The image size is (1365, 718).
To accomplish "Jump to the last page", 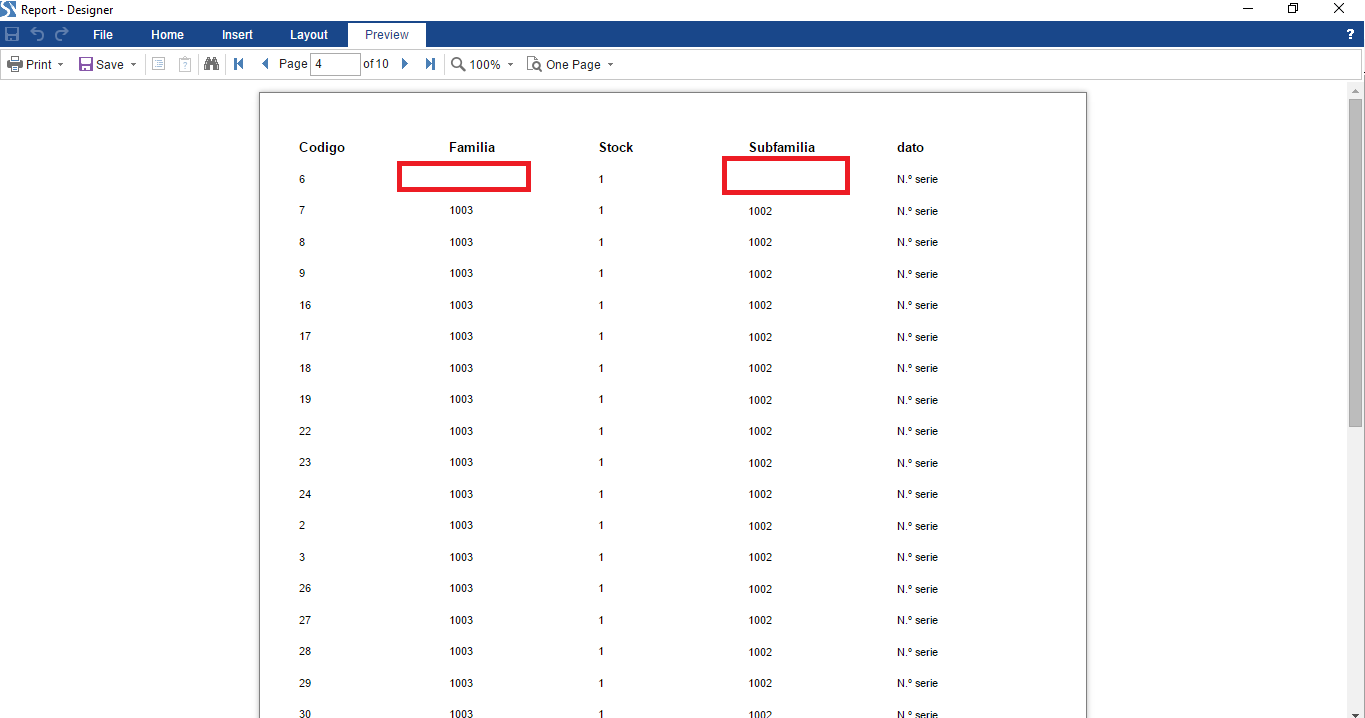I will coord(430,64).
